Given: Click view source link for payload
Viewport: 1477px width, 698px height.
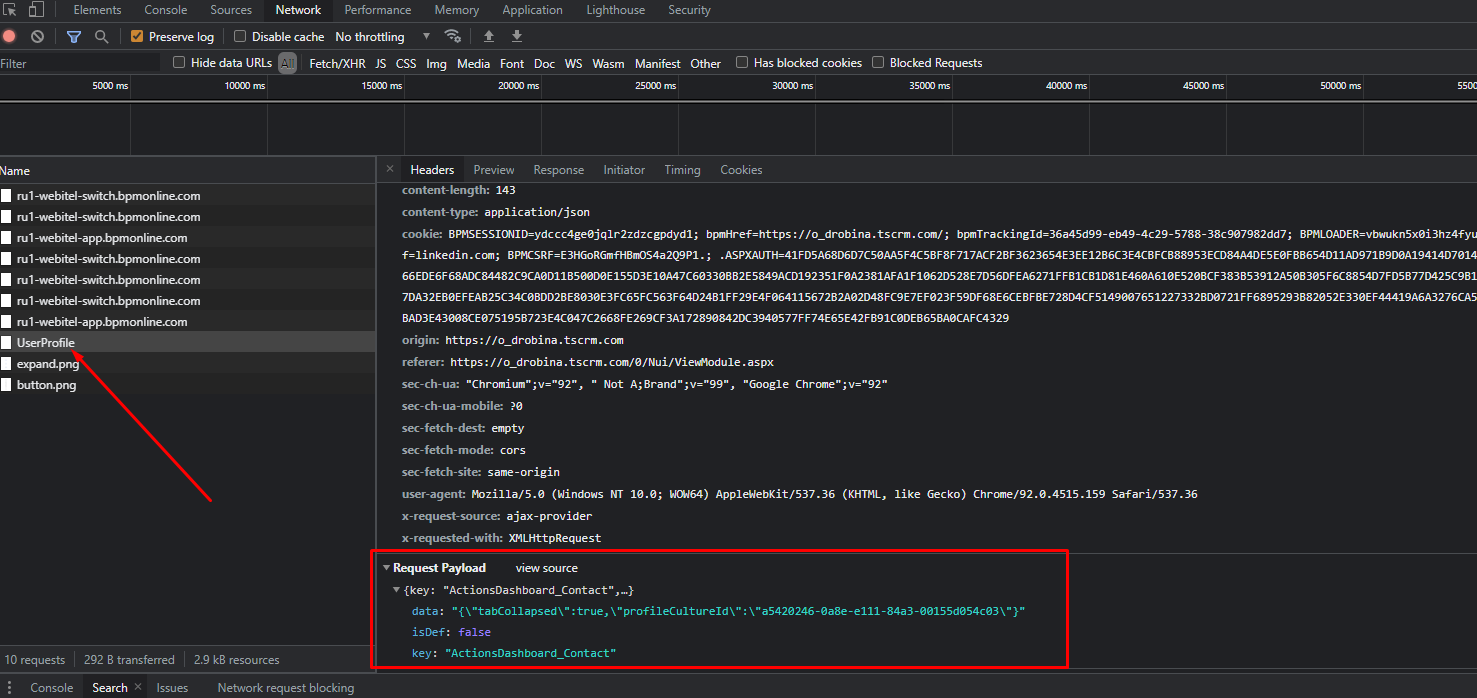Looking at the screenshot, I should coord(547,568).
